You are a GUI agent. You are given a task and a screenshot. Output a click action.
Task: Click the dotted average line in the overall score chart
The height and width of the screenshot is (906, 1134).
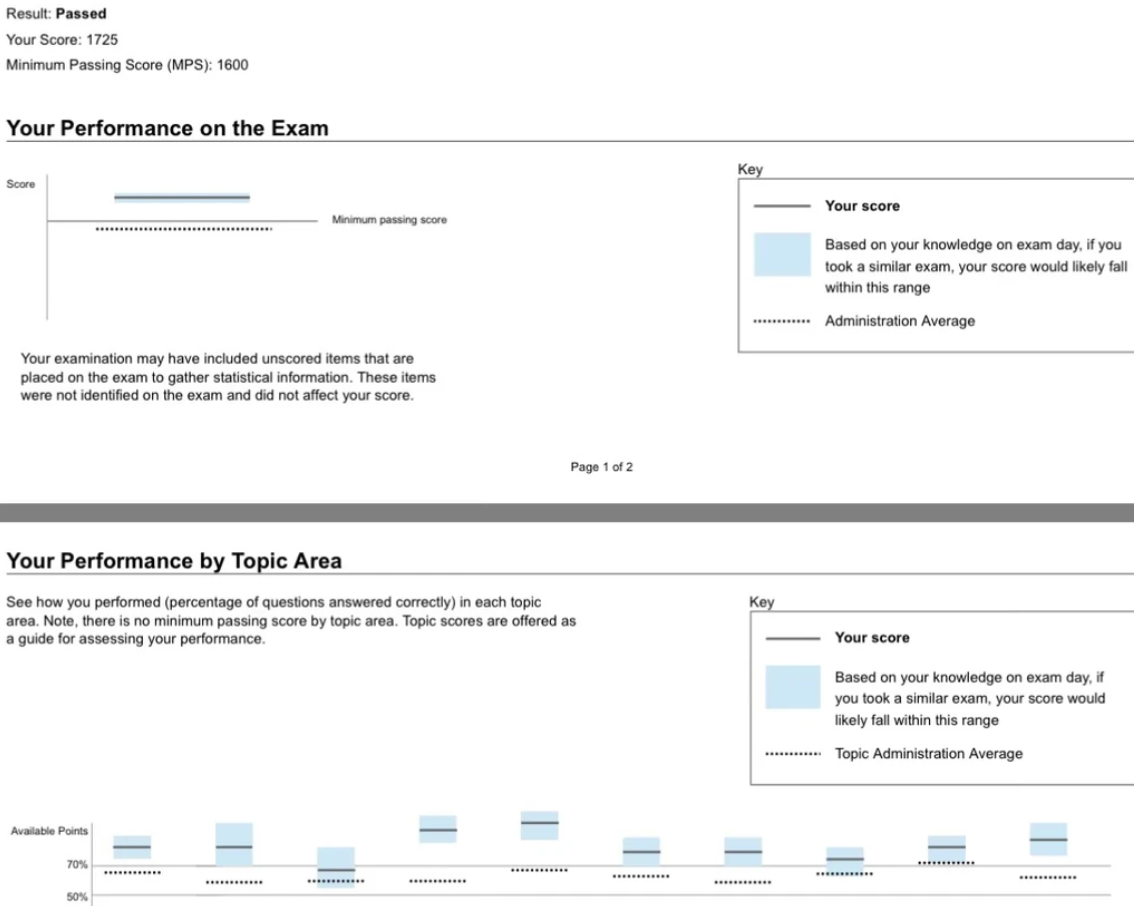[x=183, y=230]
